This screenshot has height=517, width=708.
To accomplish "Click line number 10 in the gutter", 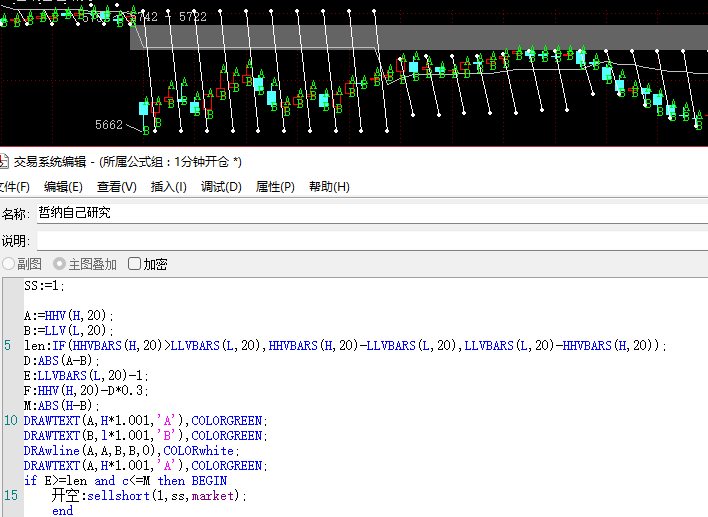I will tap(10, 421).
